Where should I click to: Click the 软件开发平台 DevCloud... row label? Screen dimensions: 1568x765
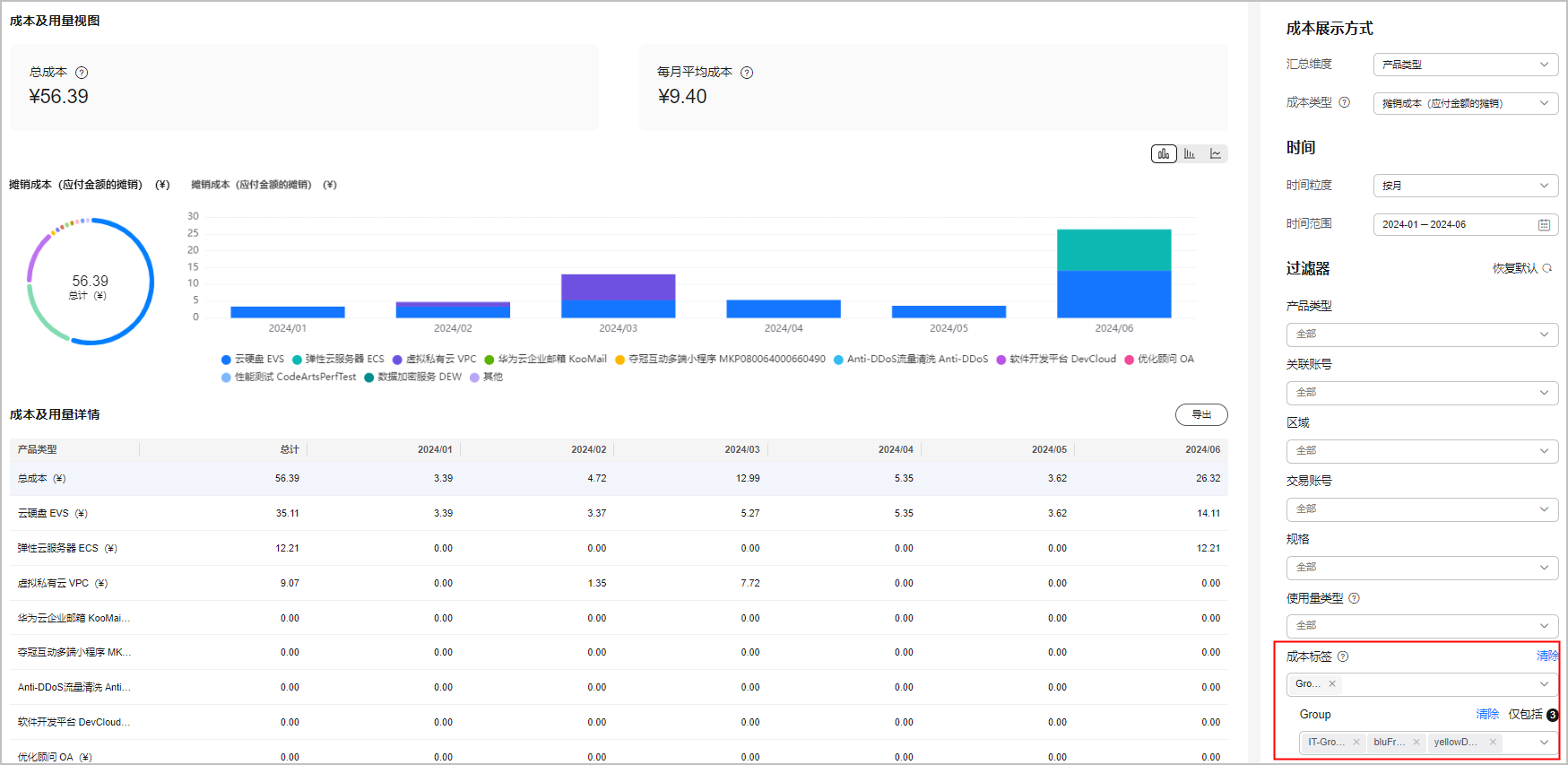tap(74, 723)
